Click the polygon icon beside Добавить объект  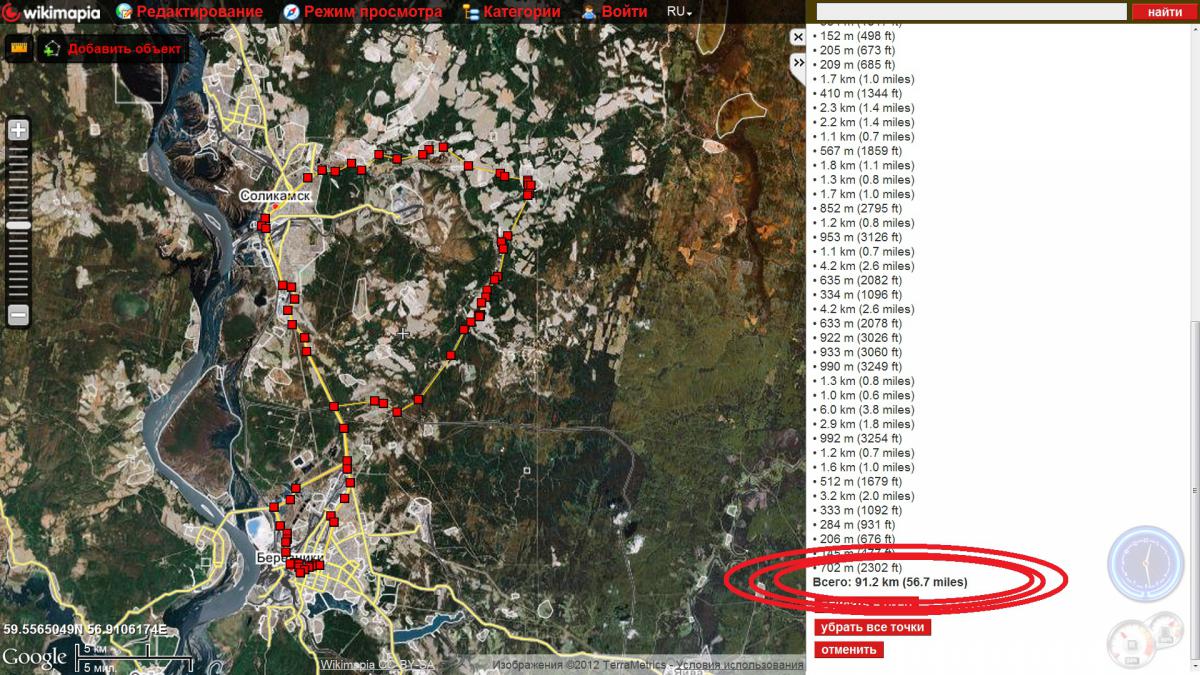[52, 49]
